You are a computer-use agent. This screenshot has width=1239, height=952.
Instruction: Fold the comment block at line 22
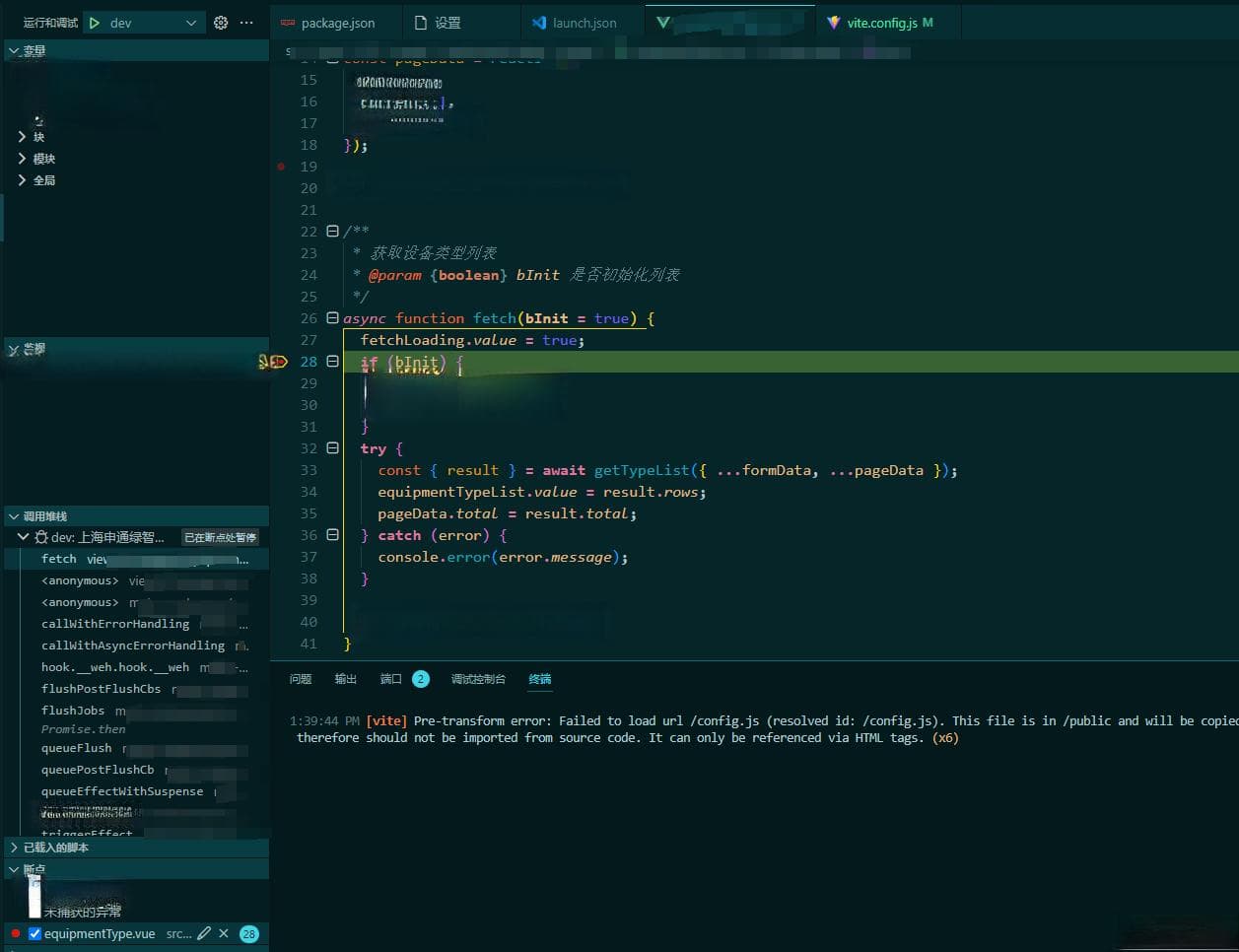coord(332,232)
